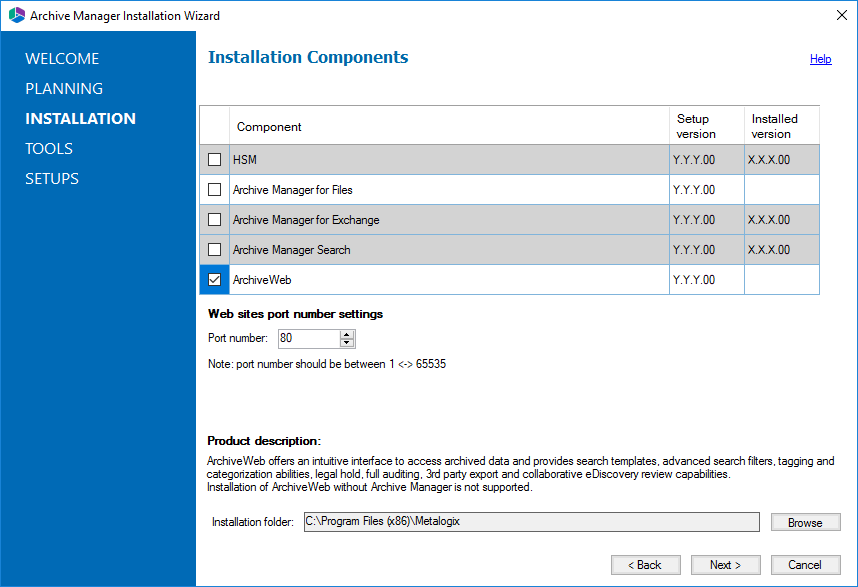This screenshot has width=858, height=587.
Task: Decrease port number with down arrow
Action: point(347,344)
